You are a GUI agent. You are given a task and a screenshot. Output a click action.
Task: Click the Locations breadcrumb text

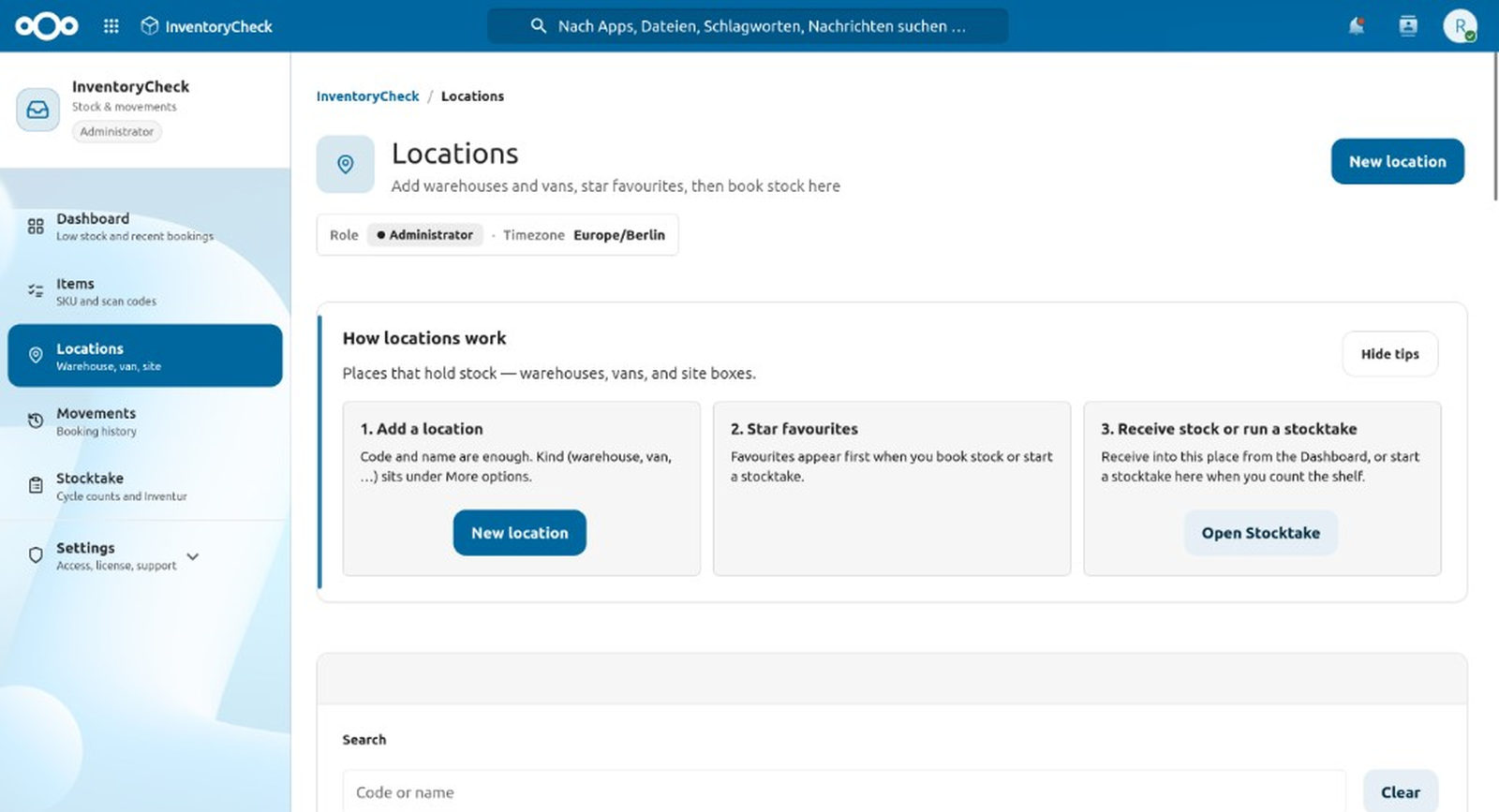[x=472, y=96]
